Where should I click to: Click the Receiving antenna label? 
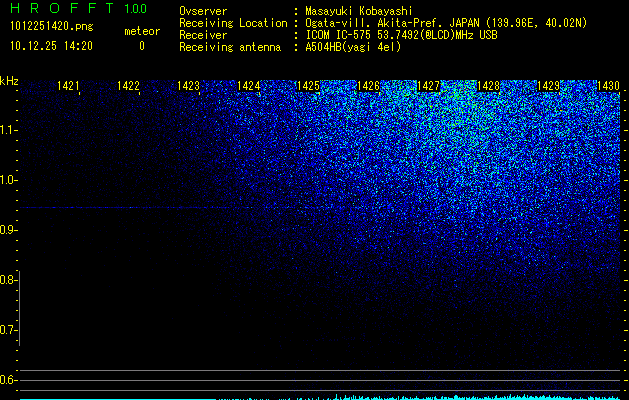pos(230,47)
